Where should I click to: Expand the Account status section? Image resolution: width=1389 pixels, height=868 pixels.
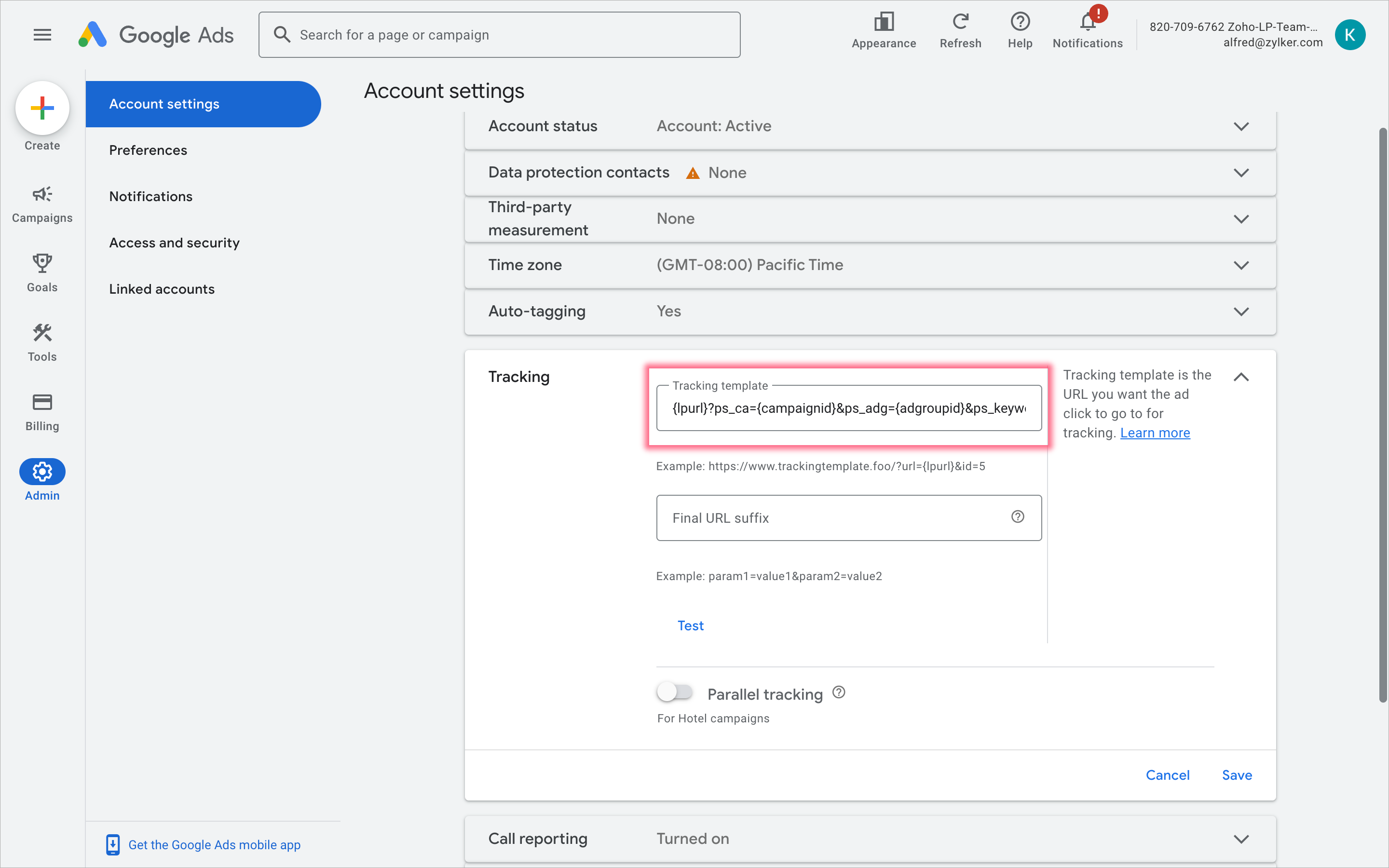pos(1241,126)
